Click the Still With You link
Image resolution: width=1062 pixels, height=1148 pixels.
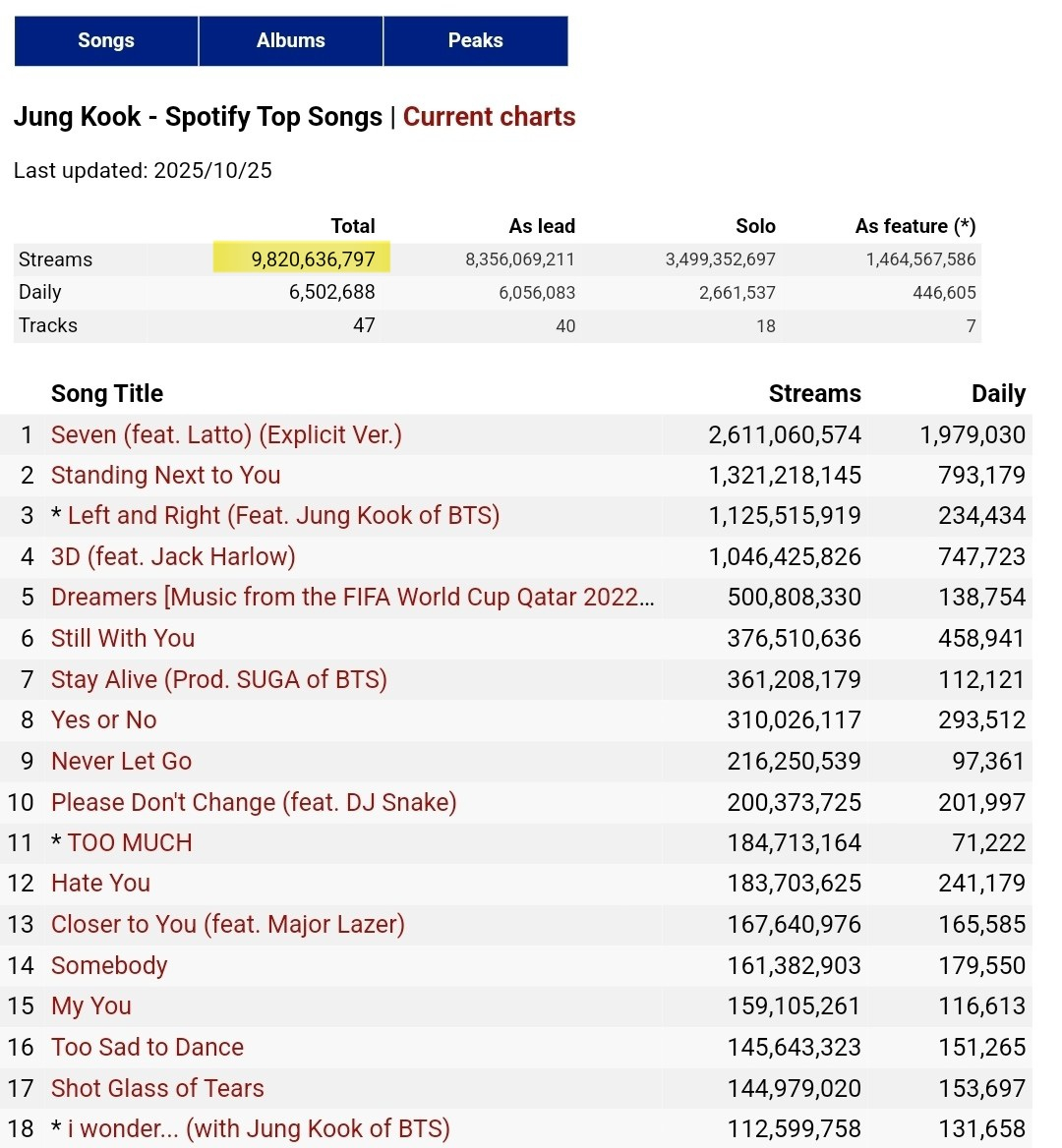[x=123, y=639]
